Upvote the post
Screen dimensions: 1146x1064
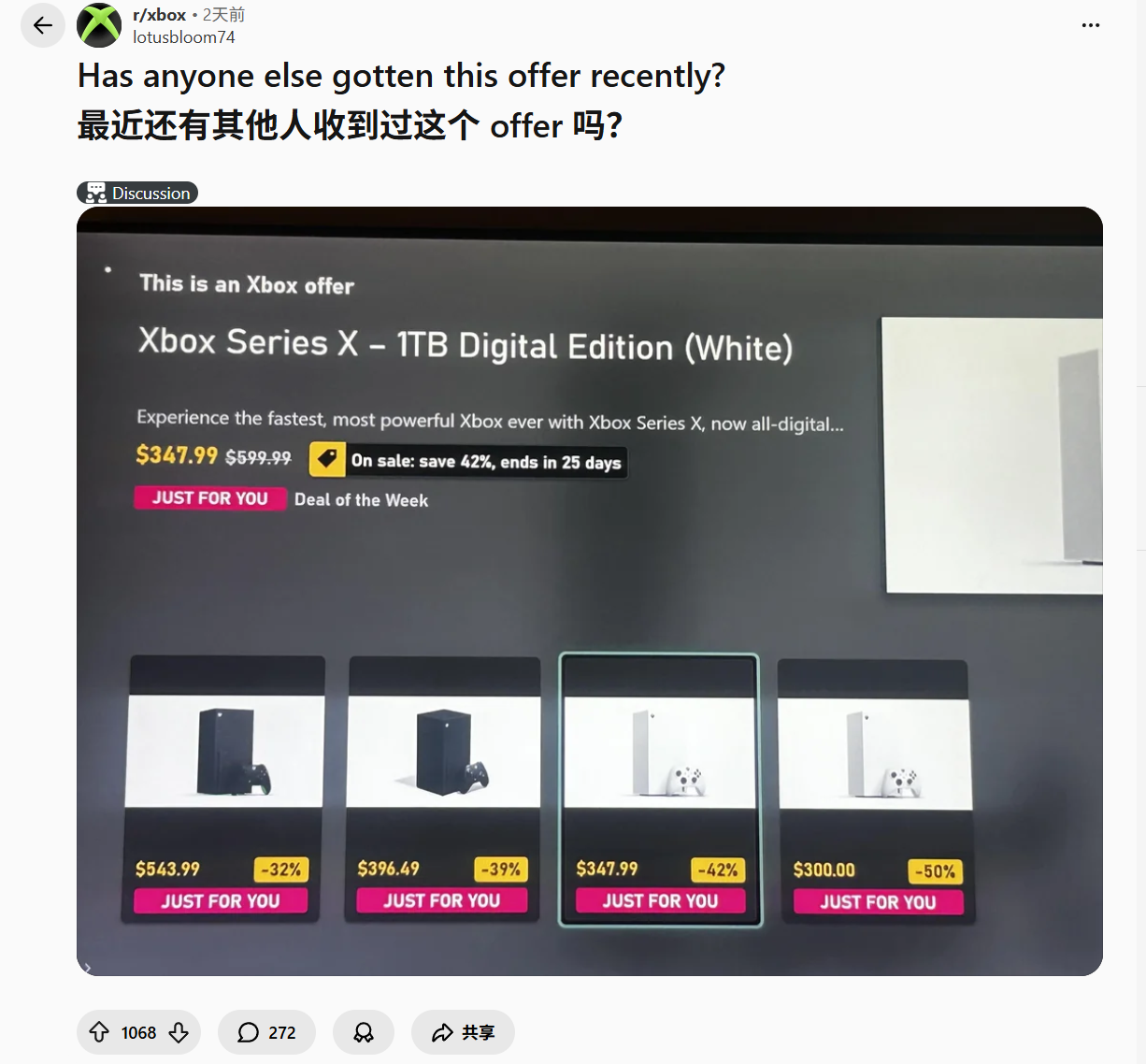pos(99,1032)
